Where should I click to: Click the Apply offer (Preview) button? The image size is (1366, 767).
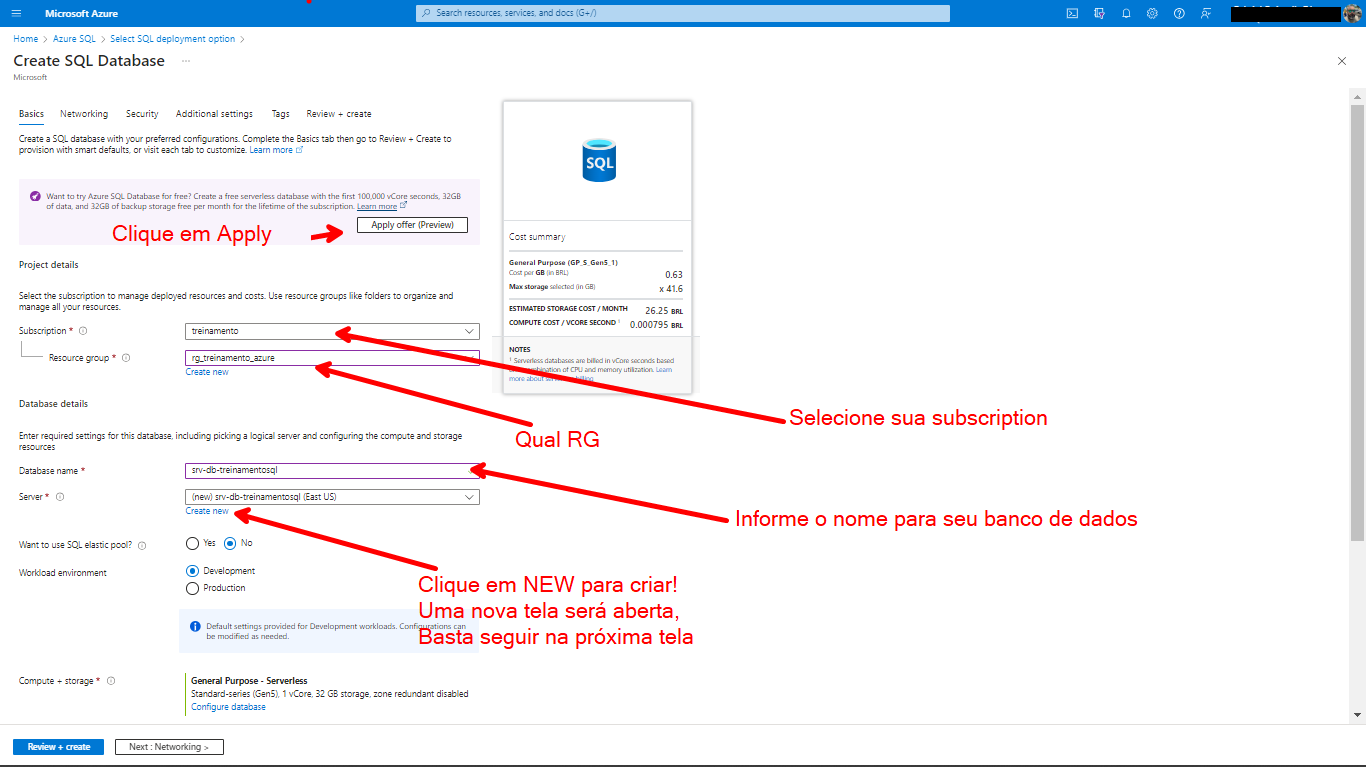[412, 224]
